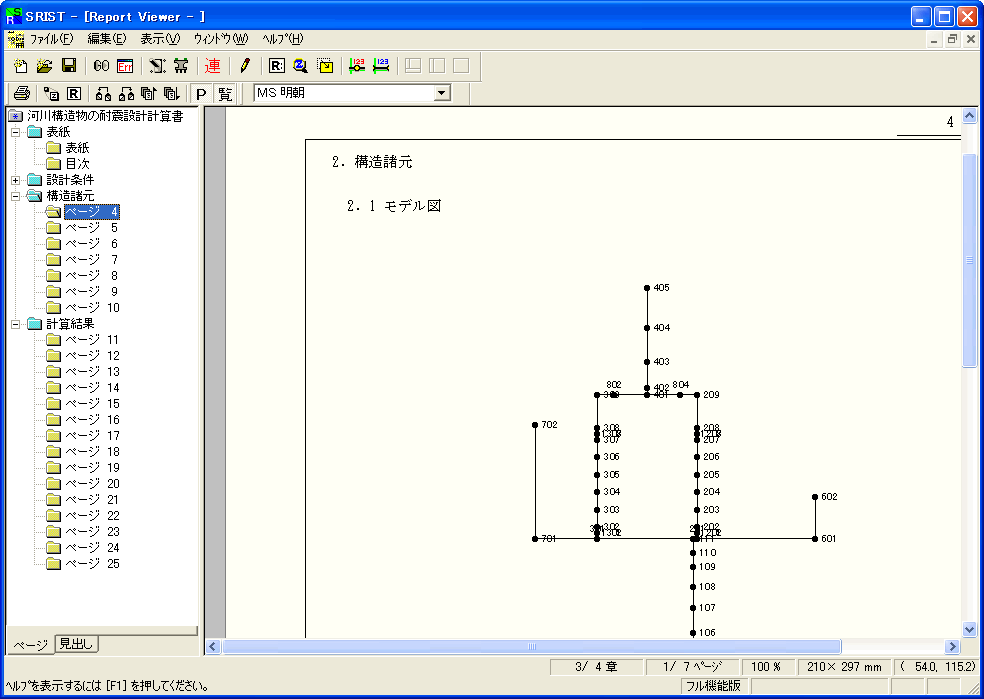Expand the 設計条件 tree node
Viewport: 984px width, 699px height.
[16, 181]
